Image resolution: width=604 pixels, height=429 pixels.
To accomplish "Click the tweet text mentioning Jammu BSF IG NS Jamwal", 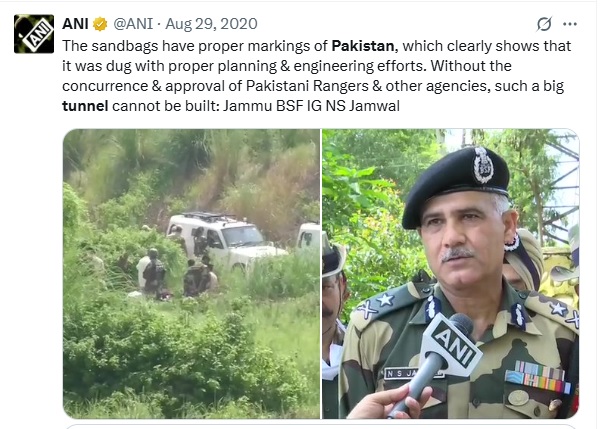I will (311, 106).
